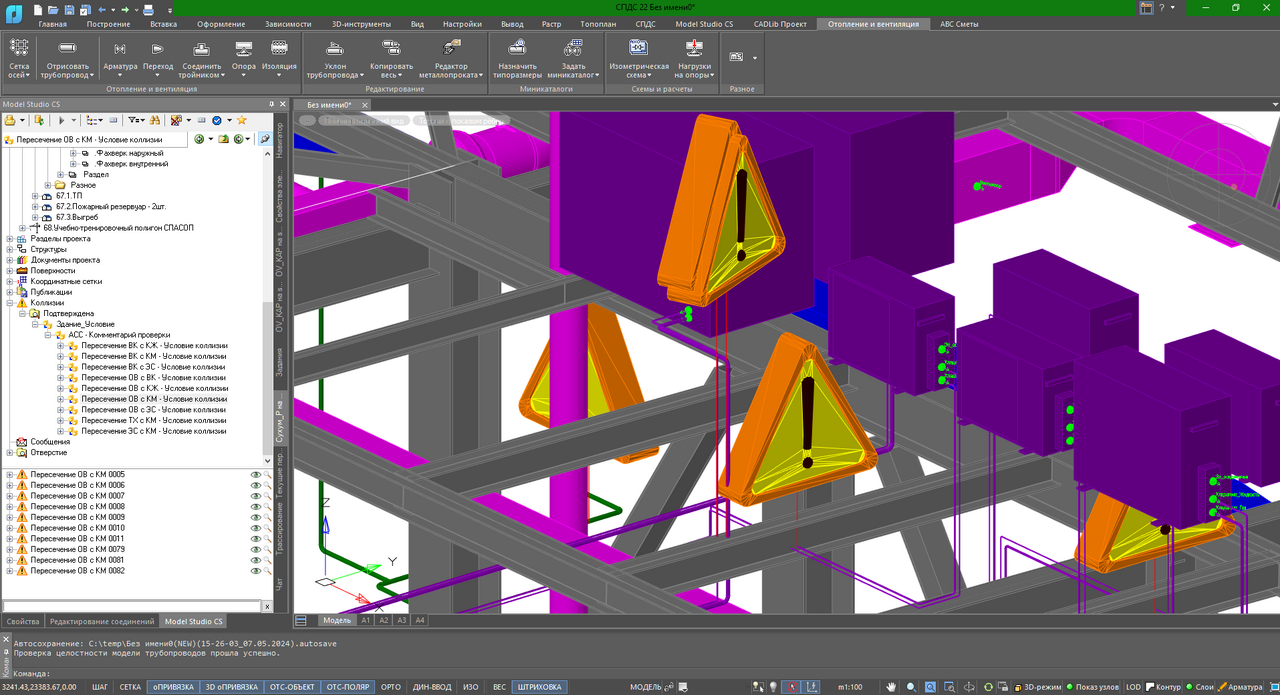Open the Вставка ribbon tab
1280x695 pixels.
point(163,24)
